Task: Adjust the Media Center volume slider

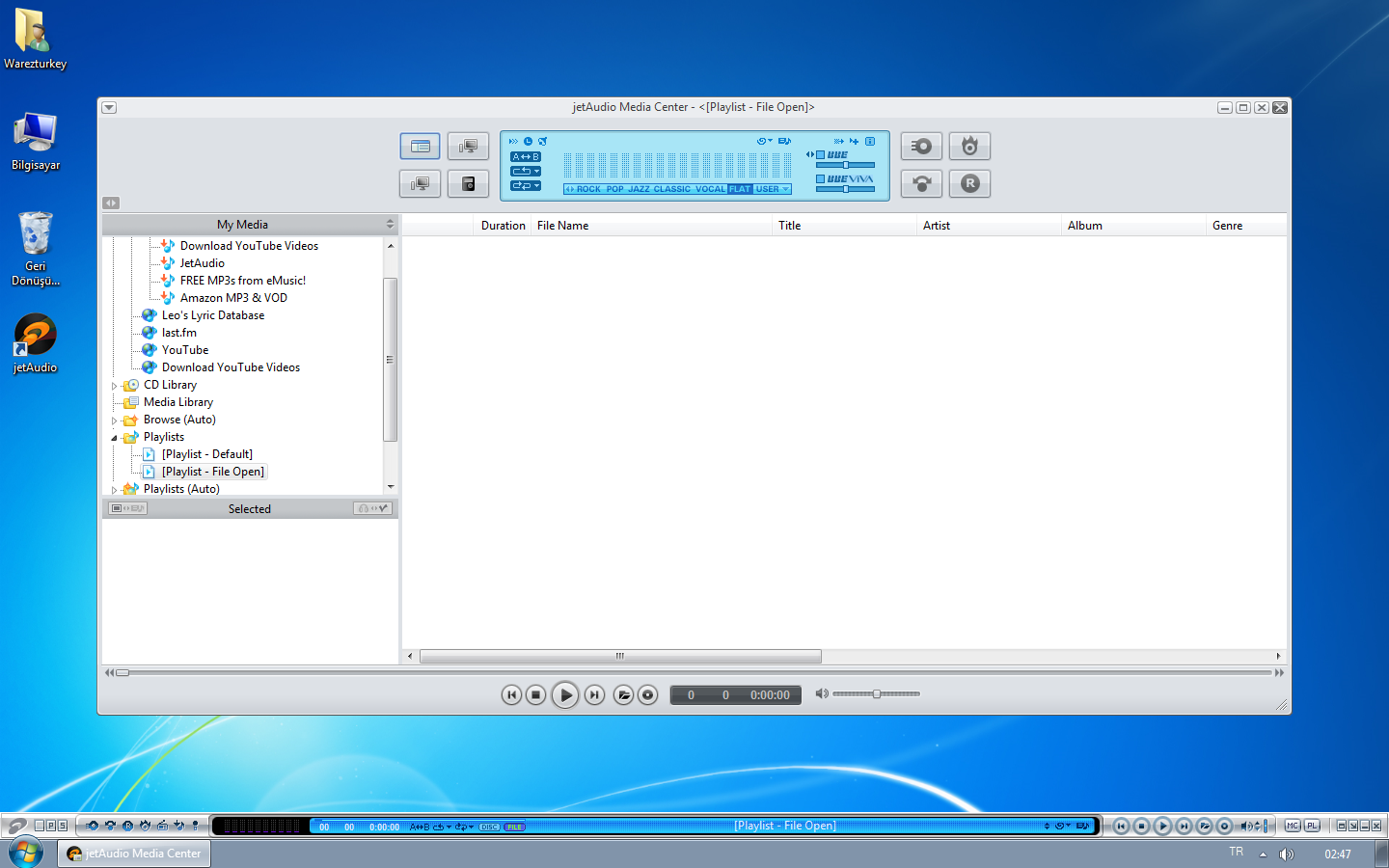Action: coord(876,693)
